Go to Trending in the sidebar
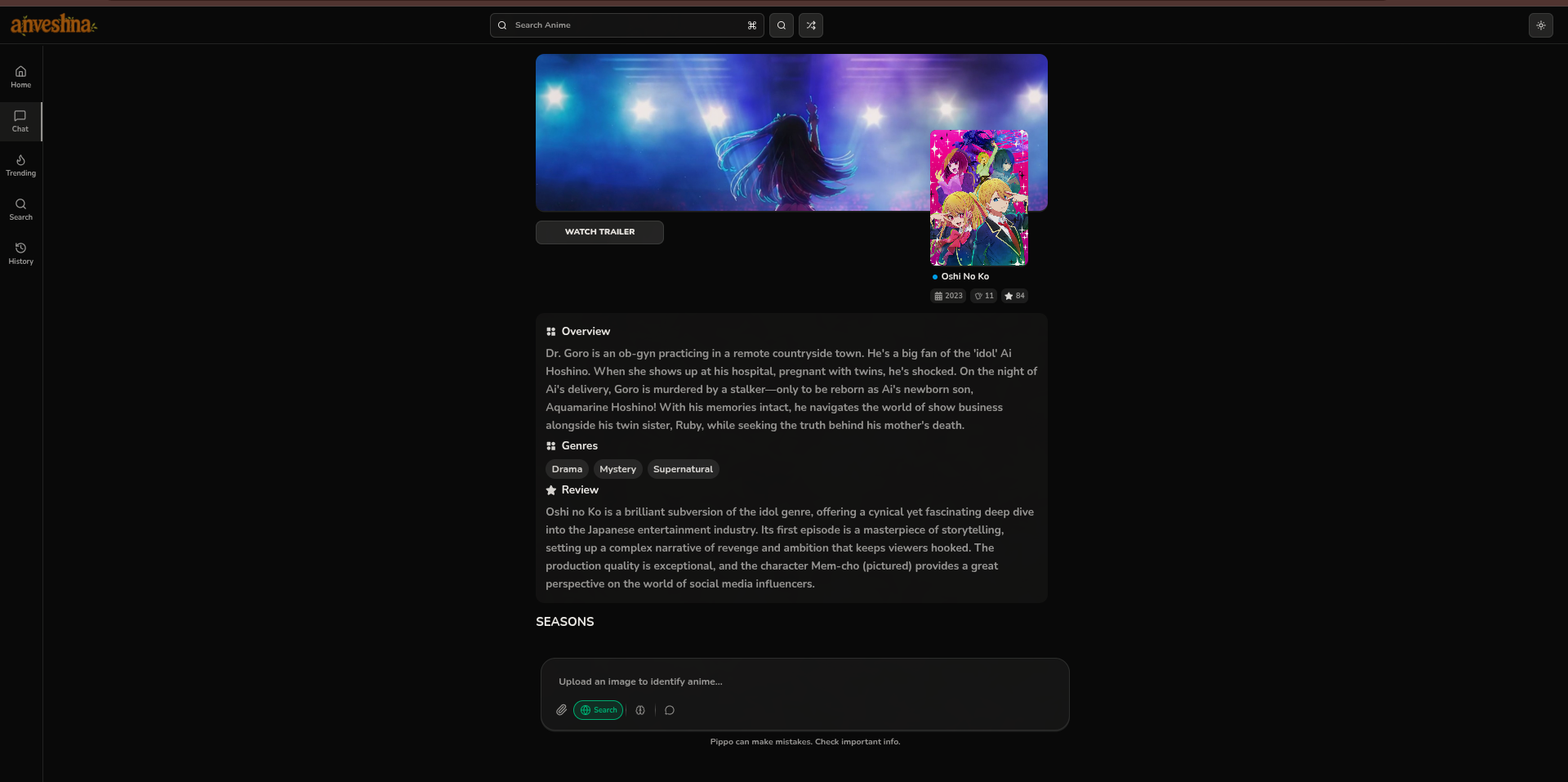Viewport: 1568px width, 782px height. pyautogui.click(x=20, y=165)
